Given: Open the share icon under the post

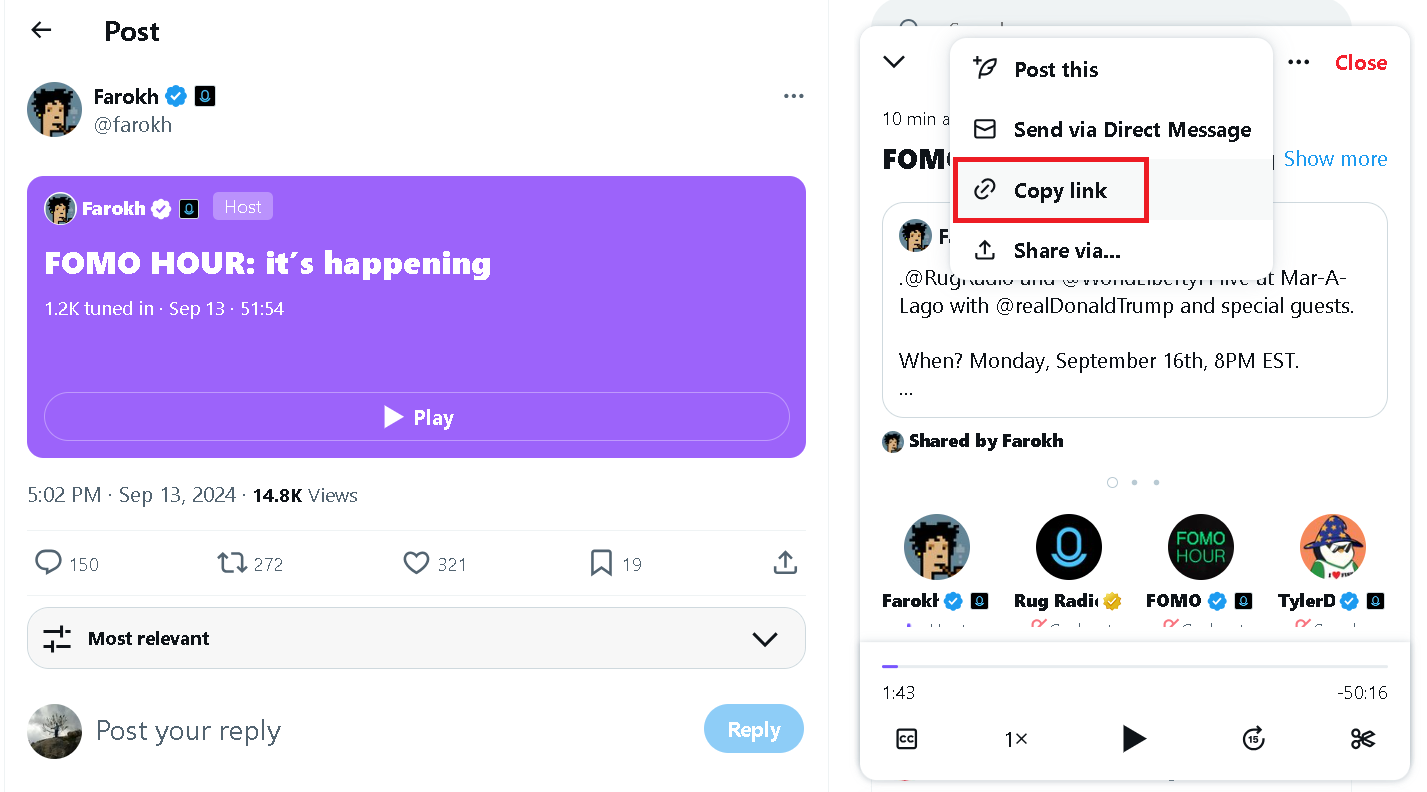Looking at the screenshot, I should tap(785, 563).
